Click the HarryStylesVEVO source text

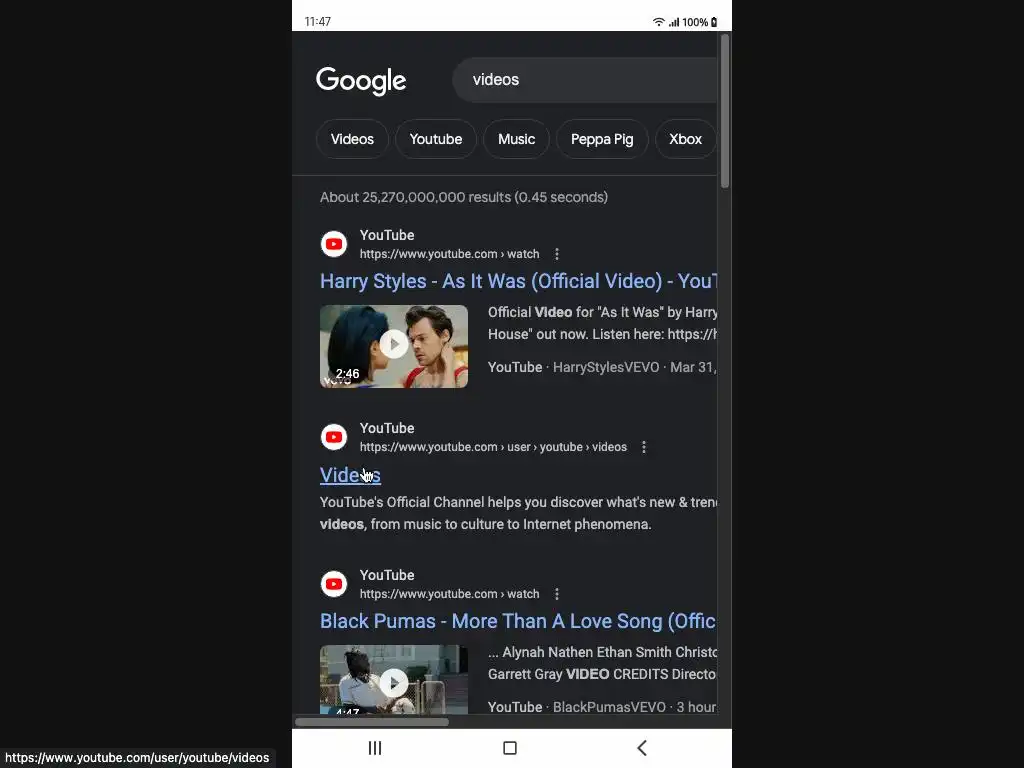(606, 367)
